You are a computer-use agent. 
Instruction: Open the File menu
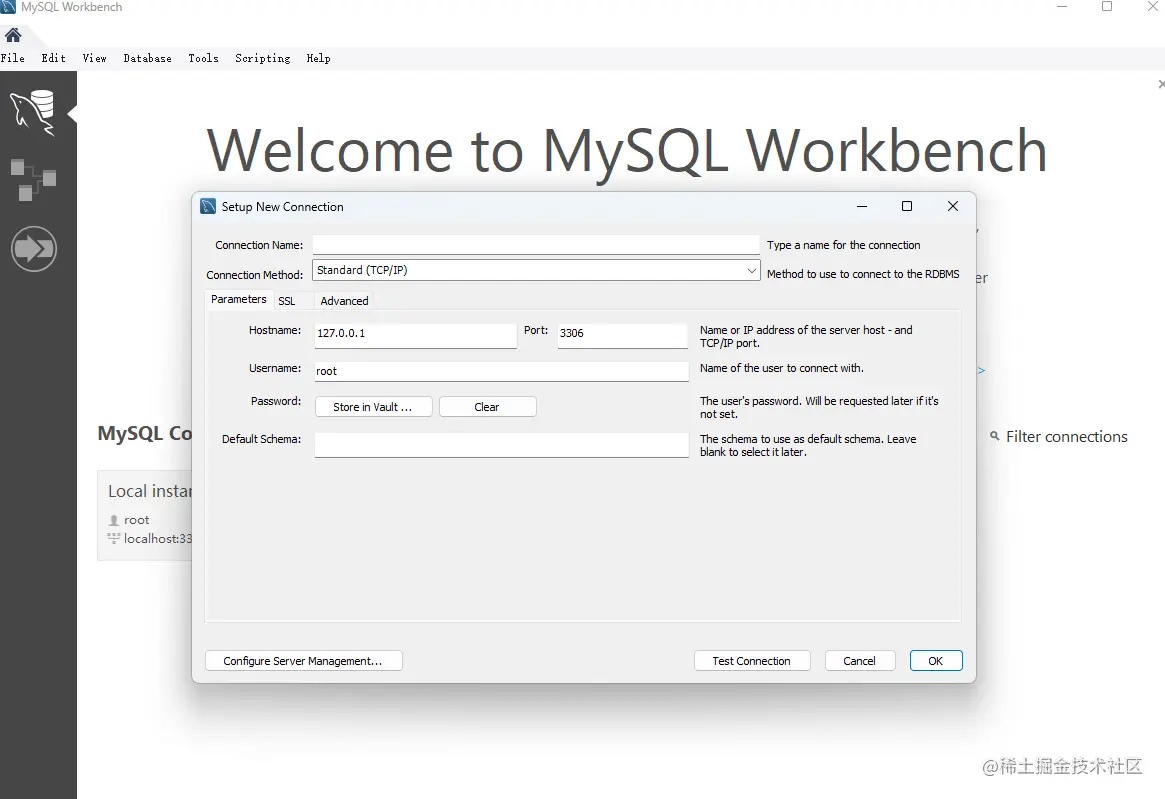(x=13, y=58)
